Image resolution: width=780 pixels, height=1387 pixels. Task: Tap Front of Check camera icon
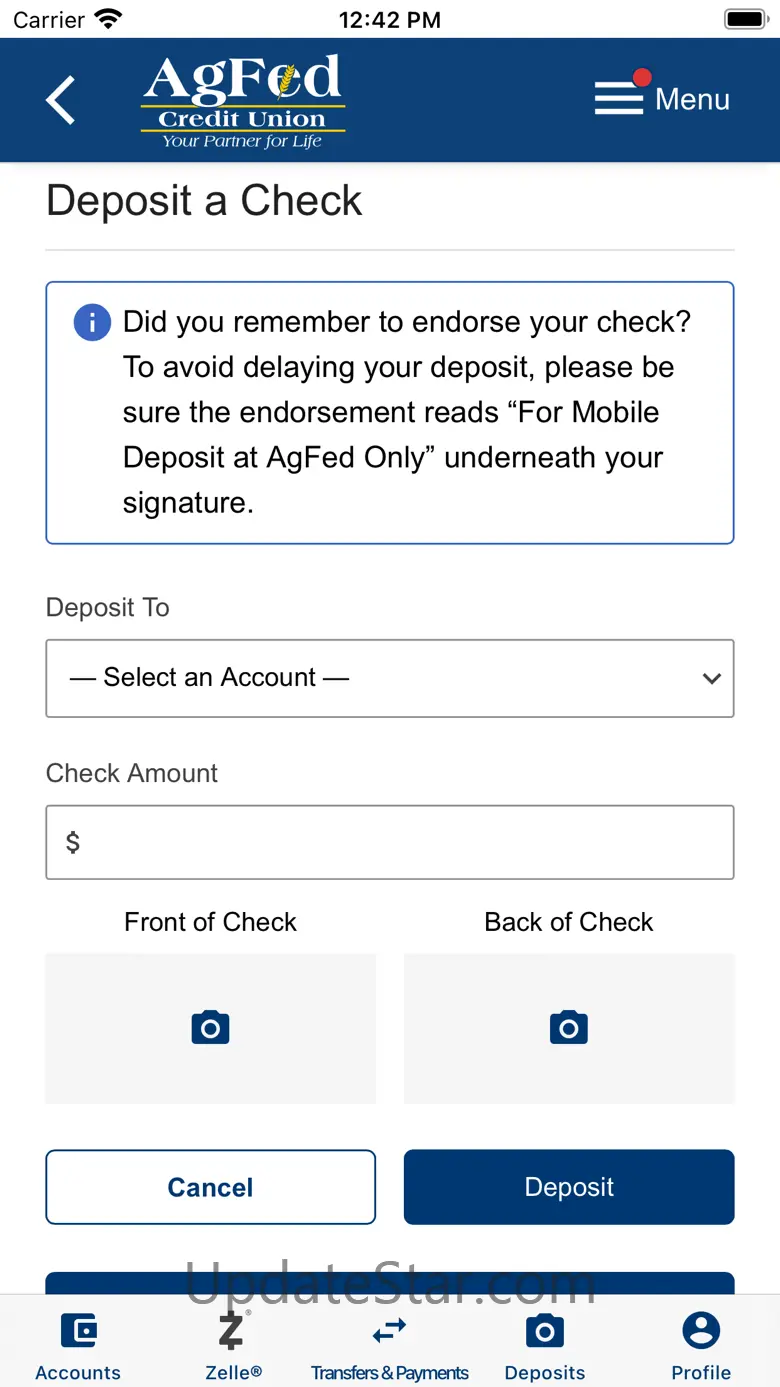point(210,1028)
